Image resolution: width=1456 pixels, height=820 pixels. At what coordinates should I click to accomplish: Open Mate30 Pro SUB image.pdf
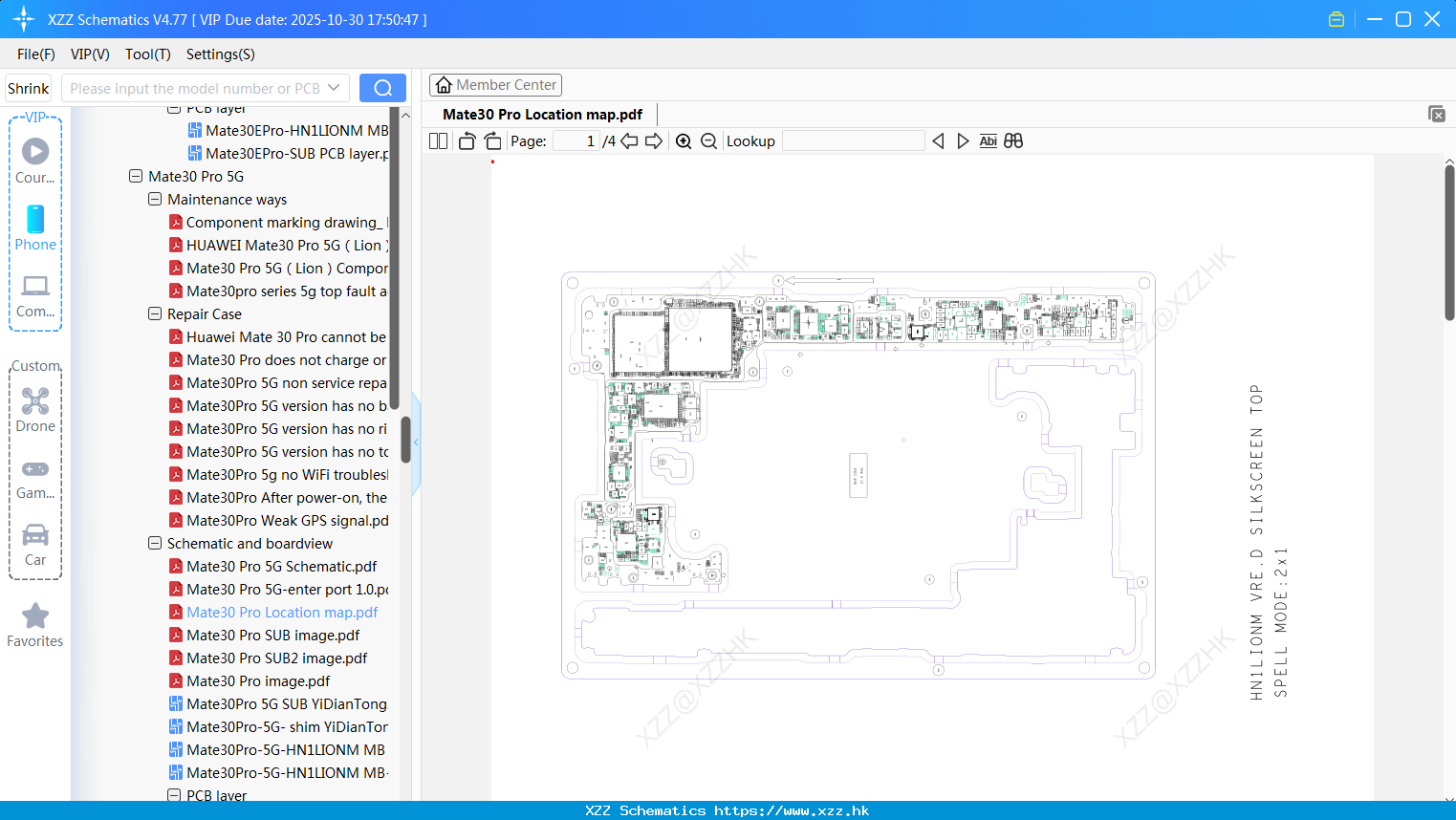[265, 635]
